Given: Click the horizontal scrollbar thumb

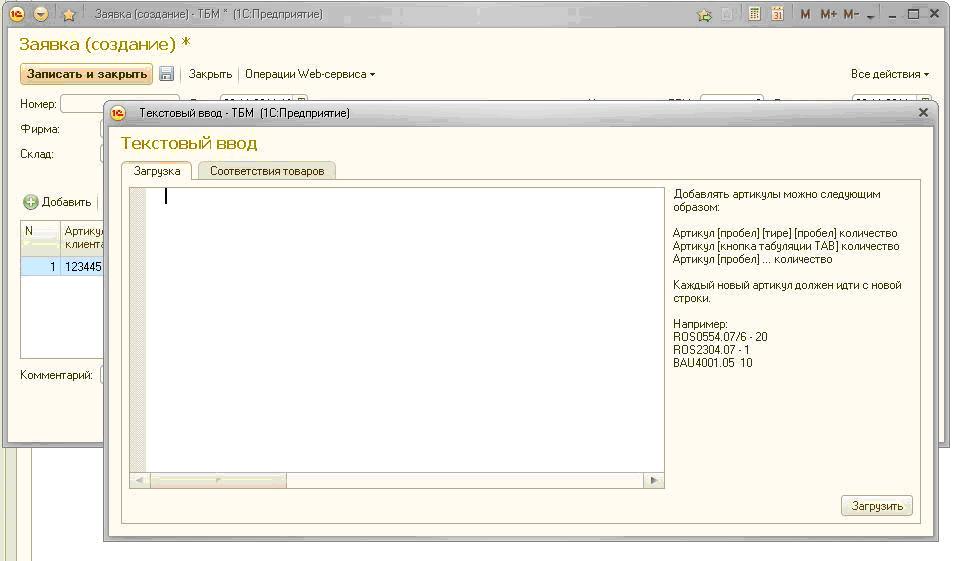Looking at the screenshot, I should (218, 480).
